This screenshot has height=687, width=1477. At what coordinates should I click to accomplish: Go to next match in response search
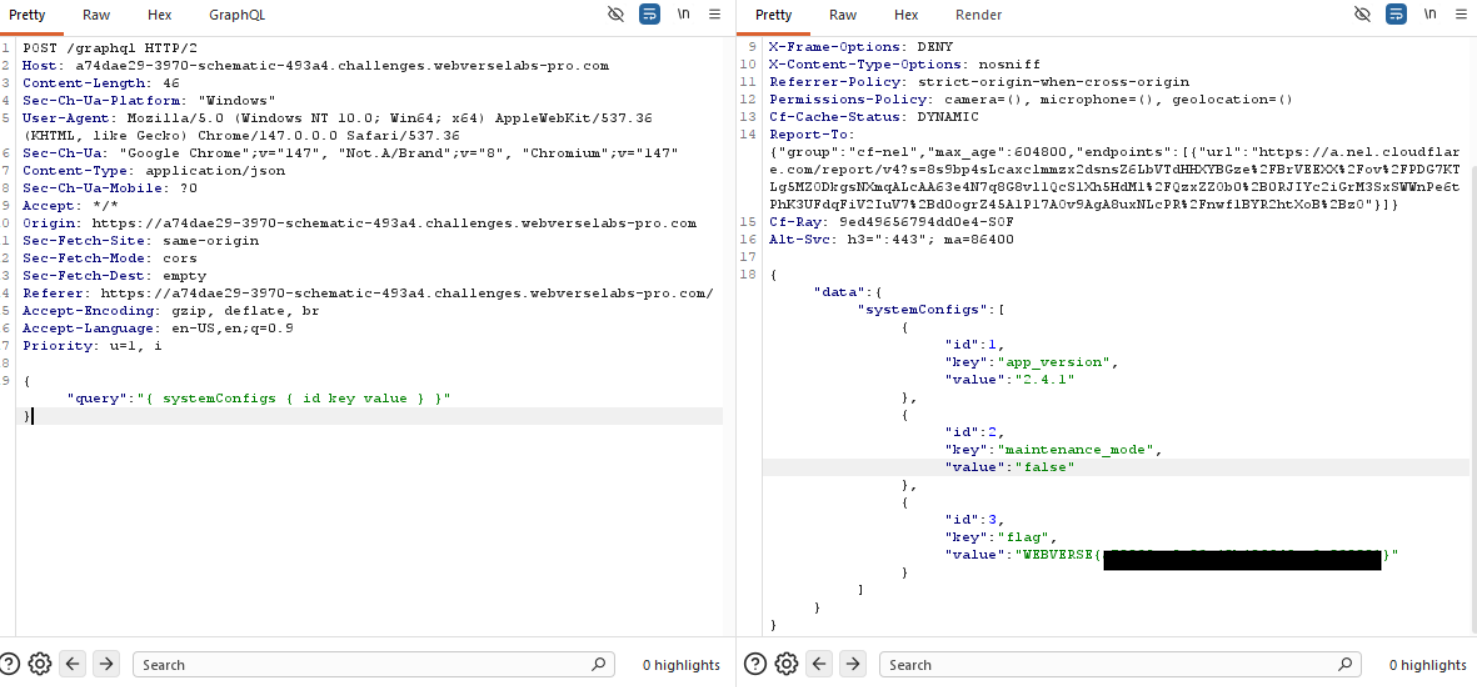click(852, 664)
